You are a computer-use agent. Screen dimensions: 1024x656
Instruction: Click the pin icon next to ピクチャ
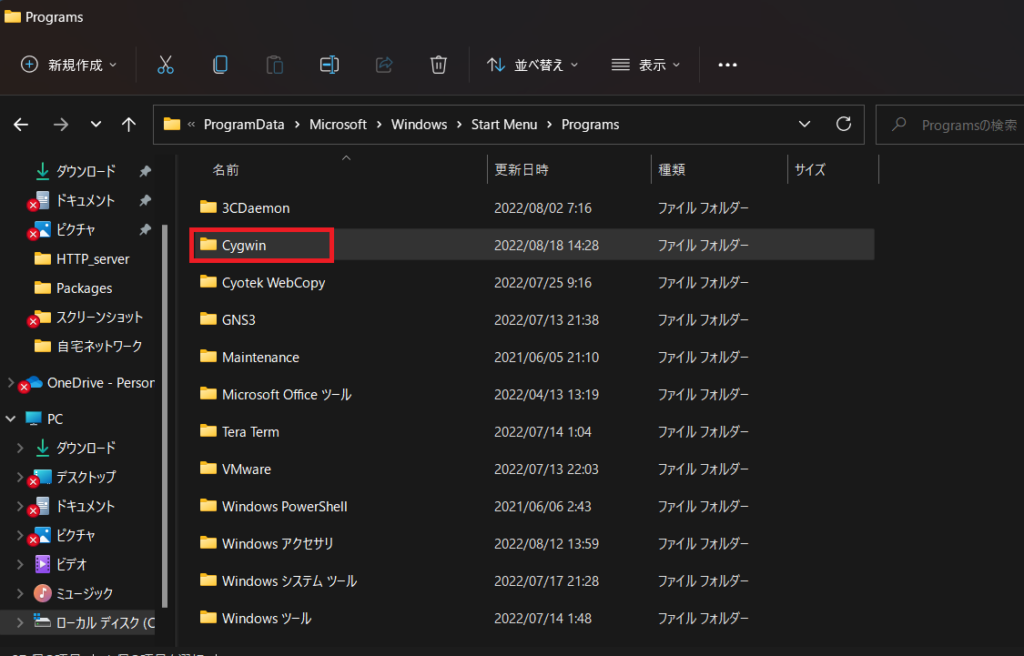(145, 229)
